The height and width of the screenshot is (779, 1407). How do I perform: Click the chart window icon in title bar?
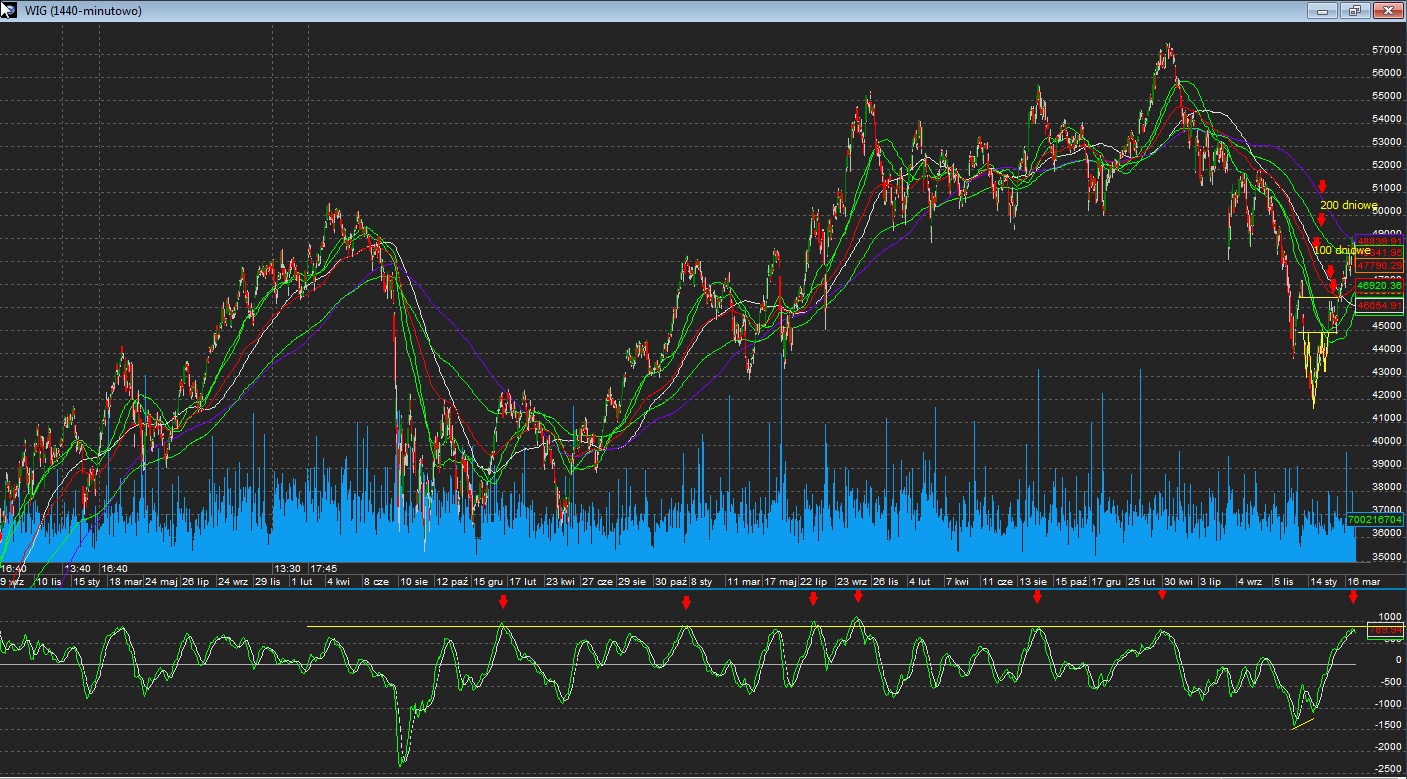(x=8, y=10)
